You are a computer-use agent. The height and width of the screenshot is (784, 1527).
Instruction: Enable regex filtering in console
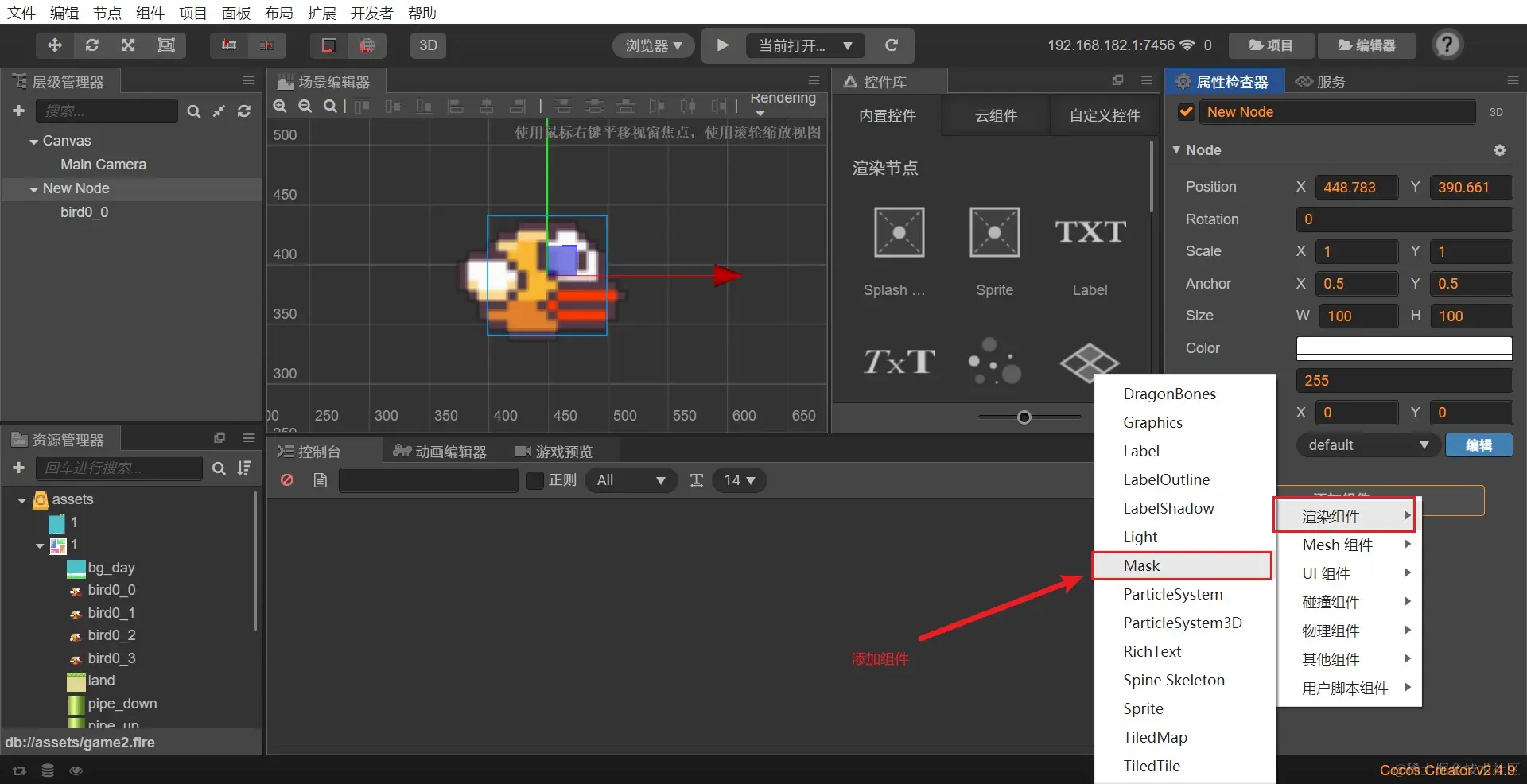tap(535, 480)
